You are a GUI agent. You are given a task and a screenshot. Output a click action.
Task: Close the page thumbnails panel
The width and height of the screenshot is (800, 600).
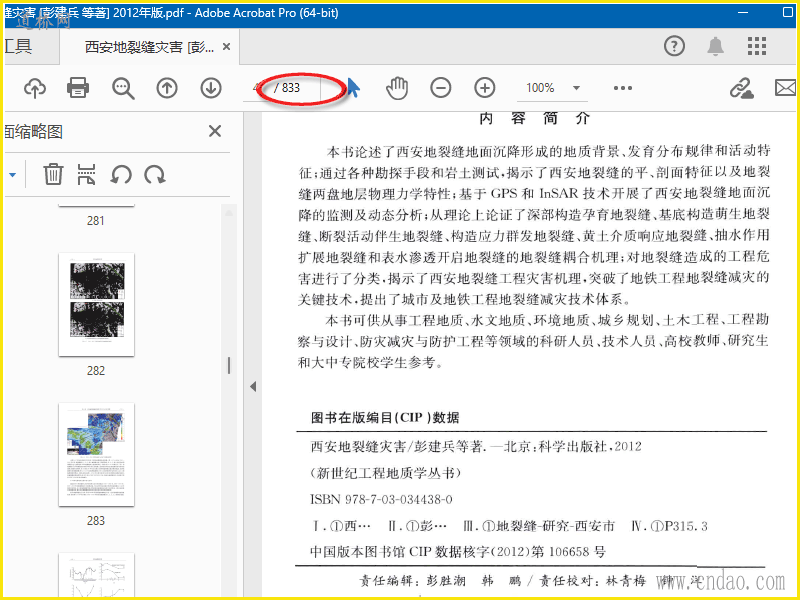[x=215, y=131]
